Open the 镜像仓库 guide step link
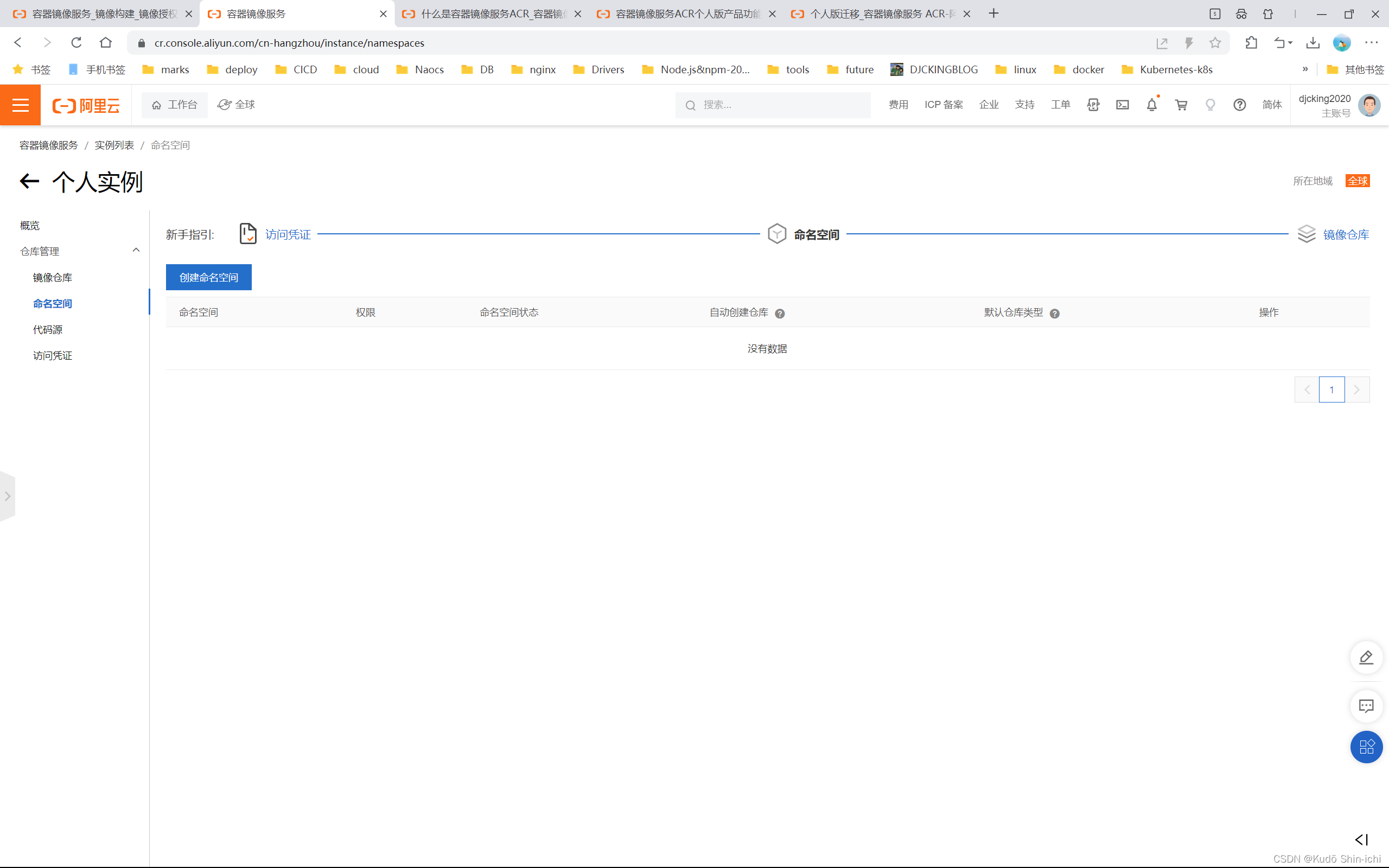 point(1346,234)
